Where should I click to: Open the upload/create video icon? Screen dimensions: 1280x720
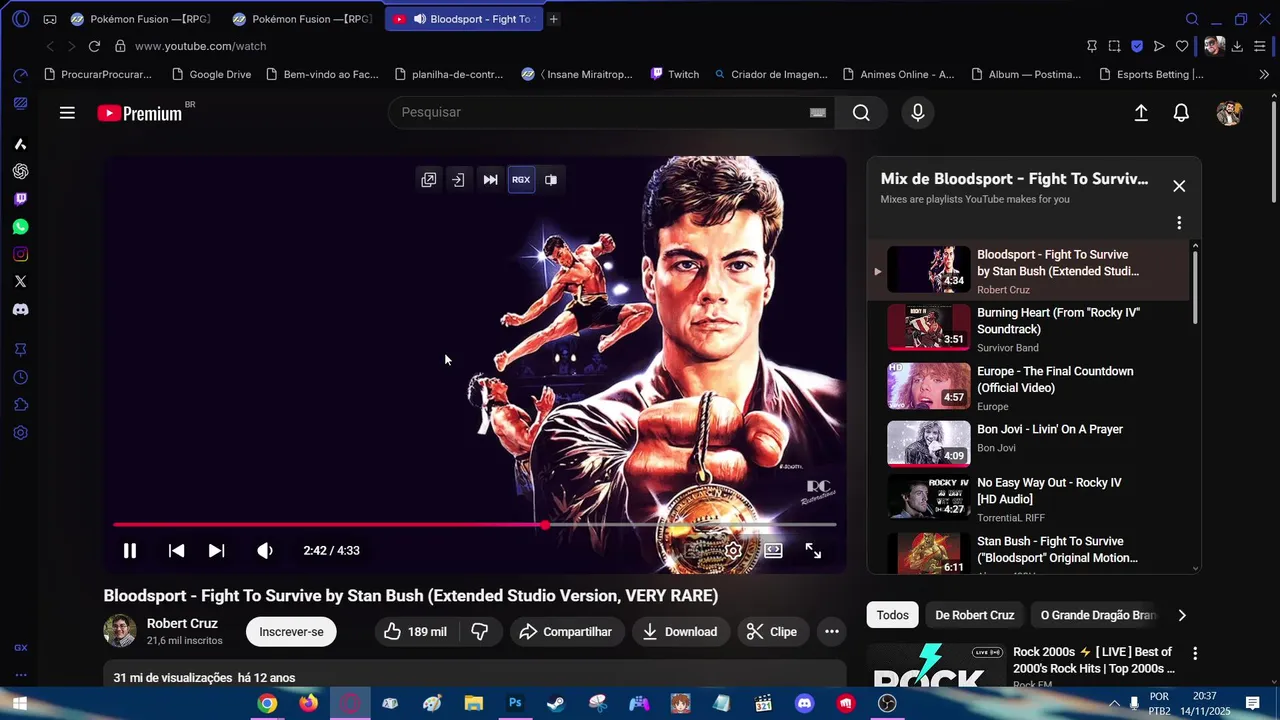[1141, 113]
